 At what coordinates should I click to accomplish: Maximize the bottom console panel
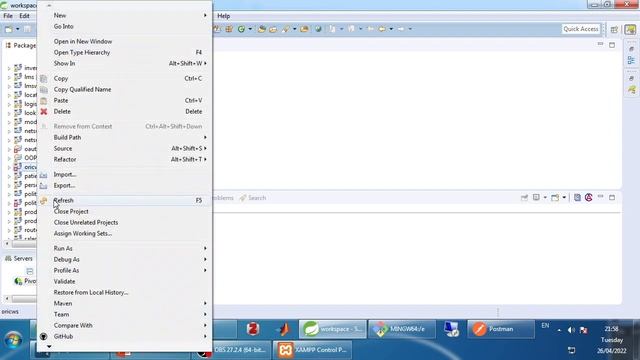coord(612,198)
